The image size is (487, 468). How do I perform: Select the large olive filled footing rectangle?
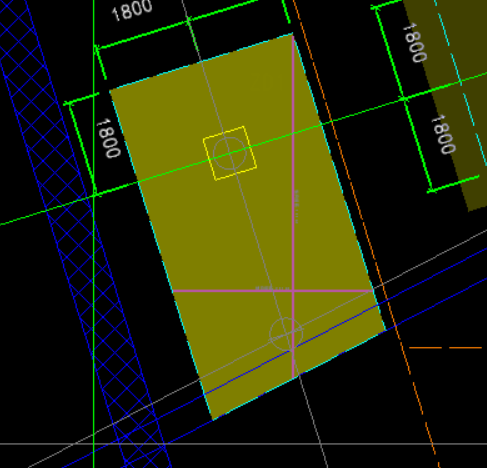click(248, 227)
